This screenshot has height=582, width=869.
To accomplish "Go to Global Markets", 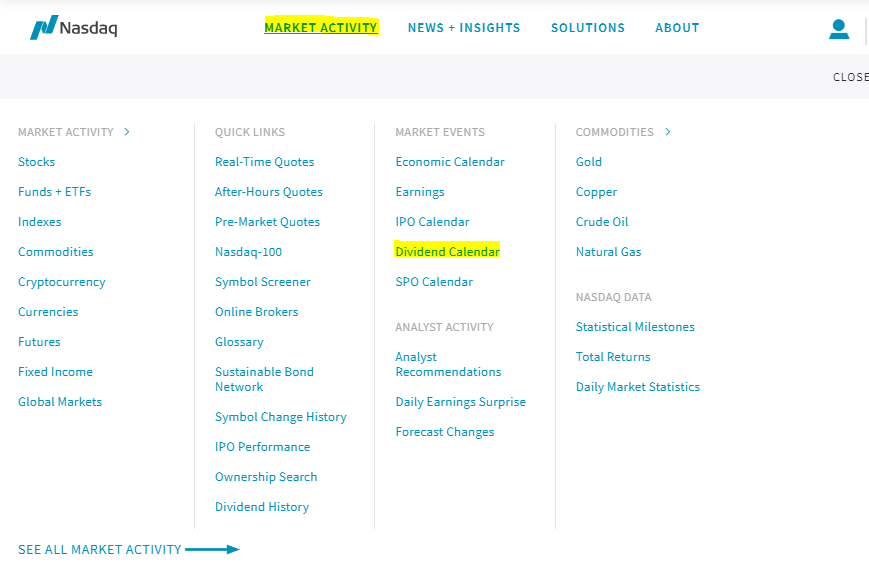I will 60,402.
